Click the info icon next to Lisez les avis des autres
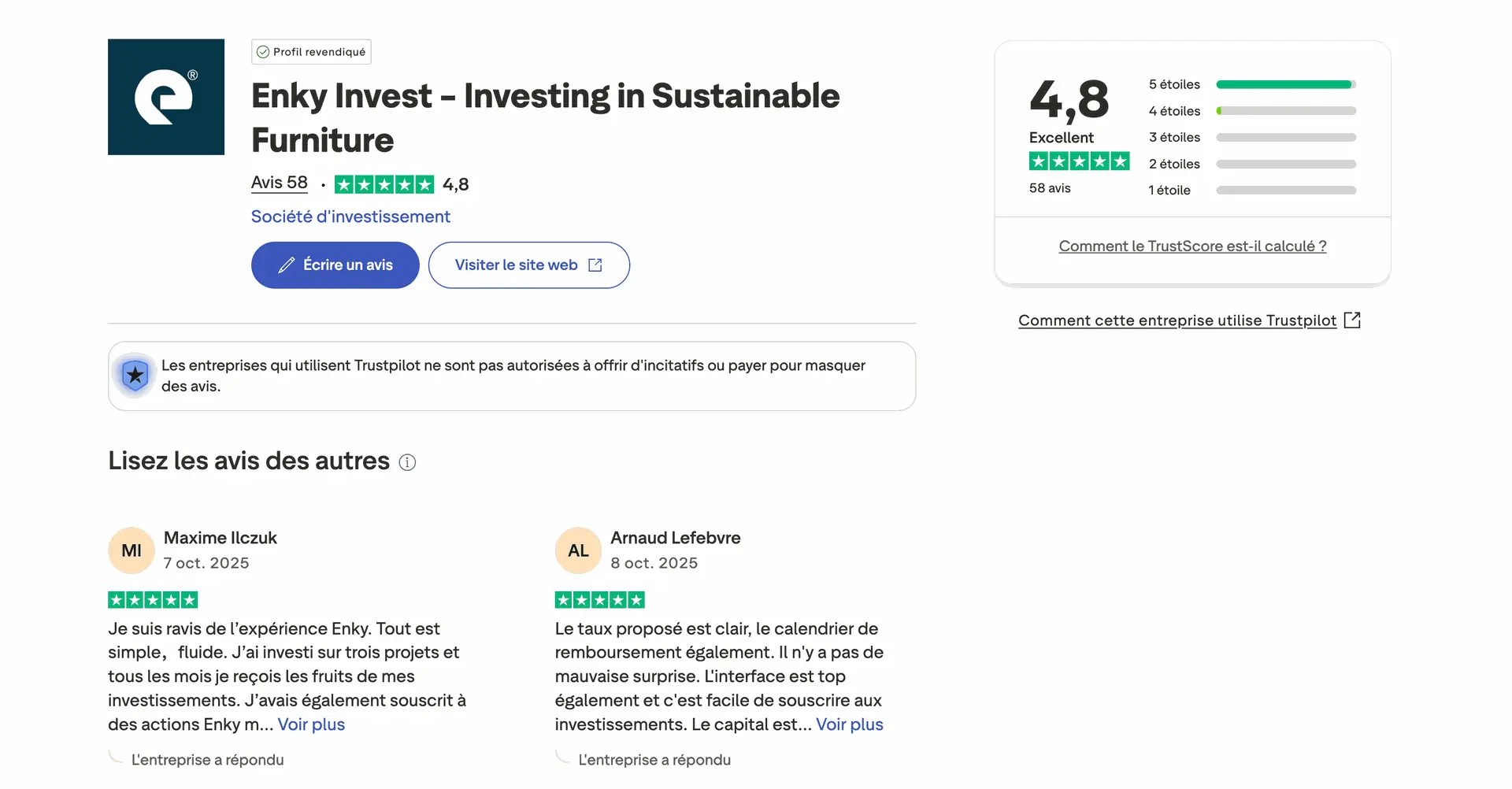Viewport: 1512px width, 789px height. click(407, 462)
